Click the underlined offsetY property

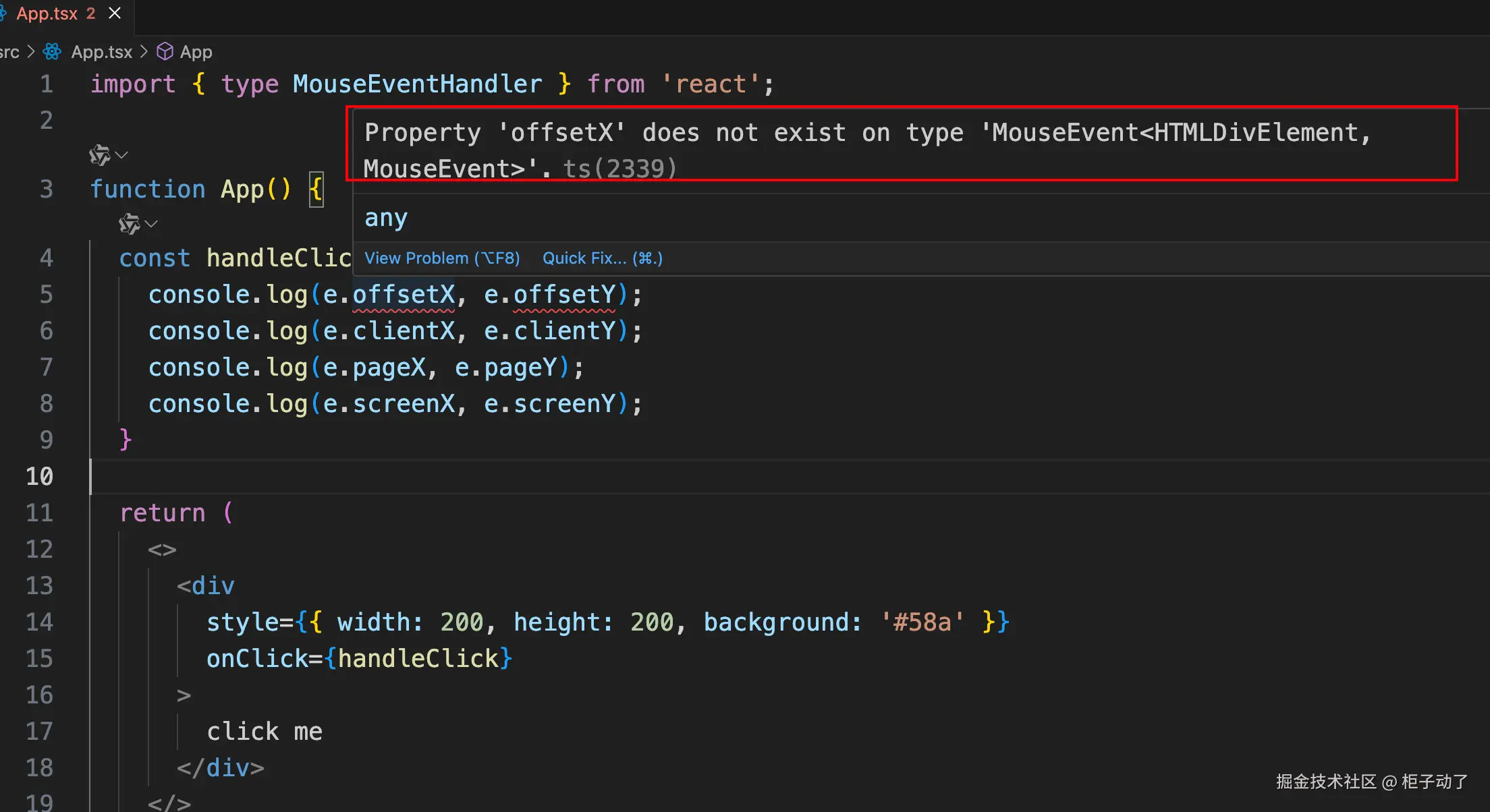click(x=564, y=295)
